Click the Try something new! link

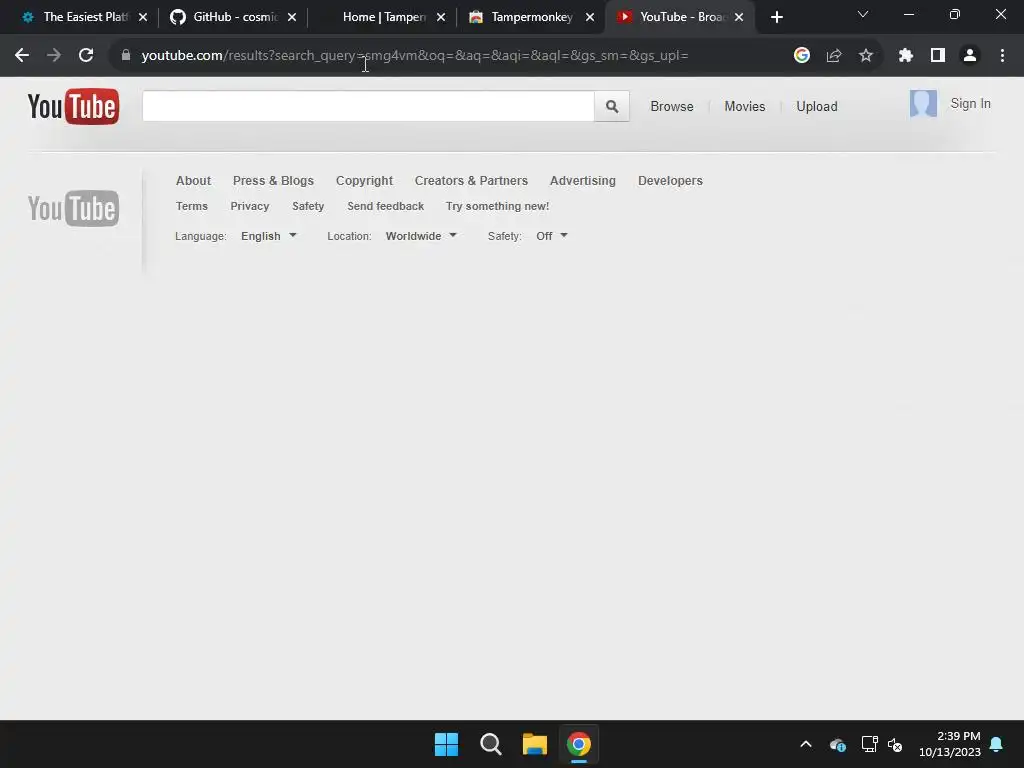click(497, 206)
